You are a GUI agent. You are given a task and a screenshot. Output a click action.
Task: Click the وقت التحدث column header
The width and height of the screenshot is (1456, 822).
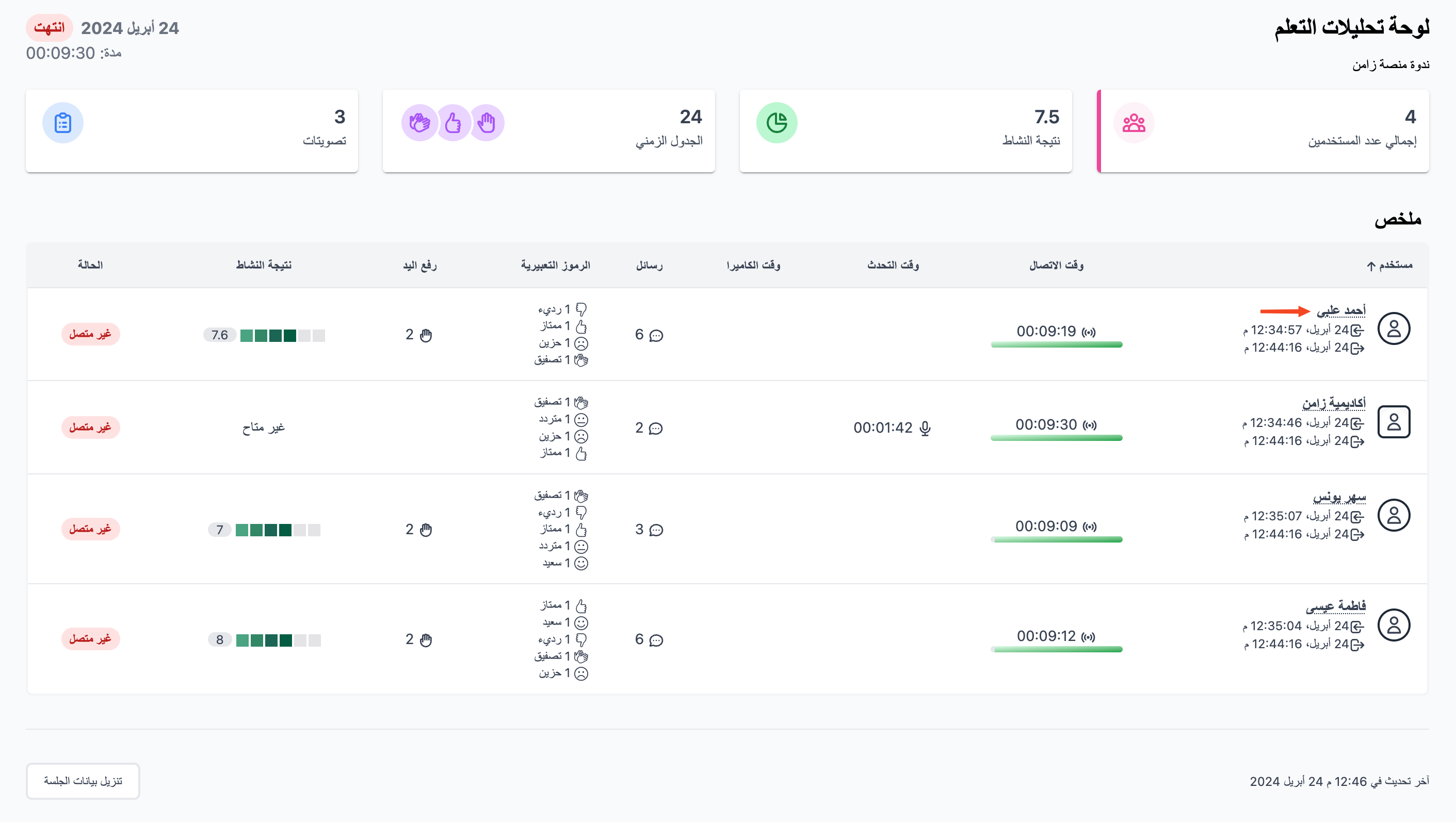pos(893,265)
